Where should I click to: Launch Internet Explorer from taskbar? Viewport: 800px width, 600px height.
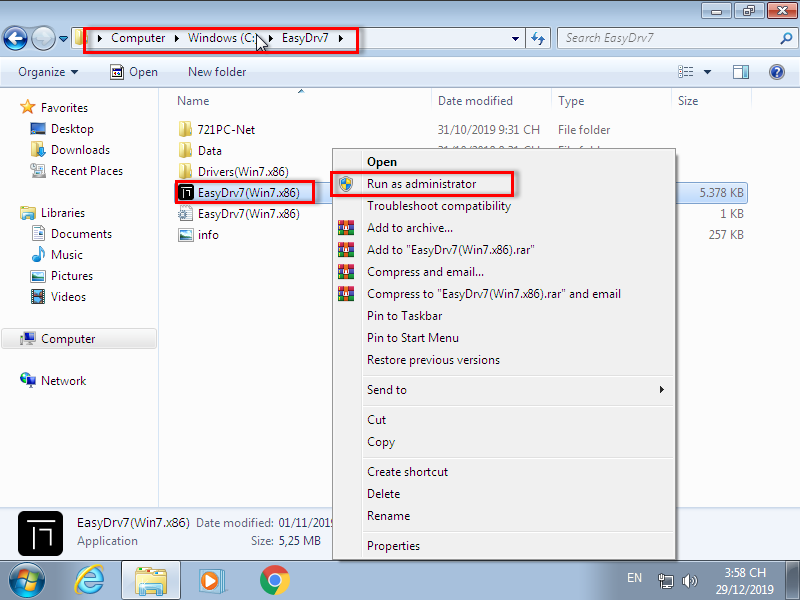tap(89, 581)
